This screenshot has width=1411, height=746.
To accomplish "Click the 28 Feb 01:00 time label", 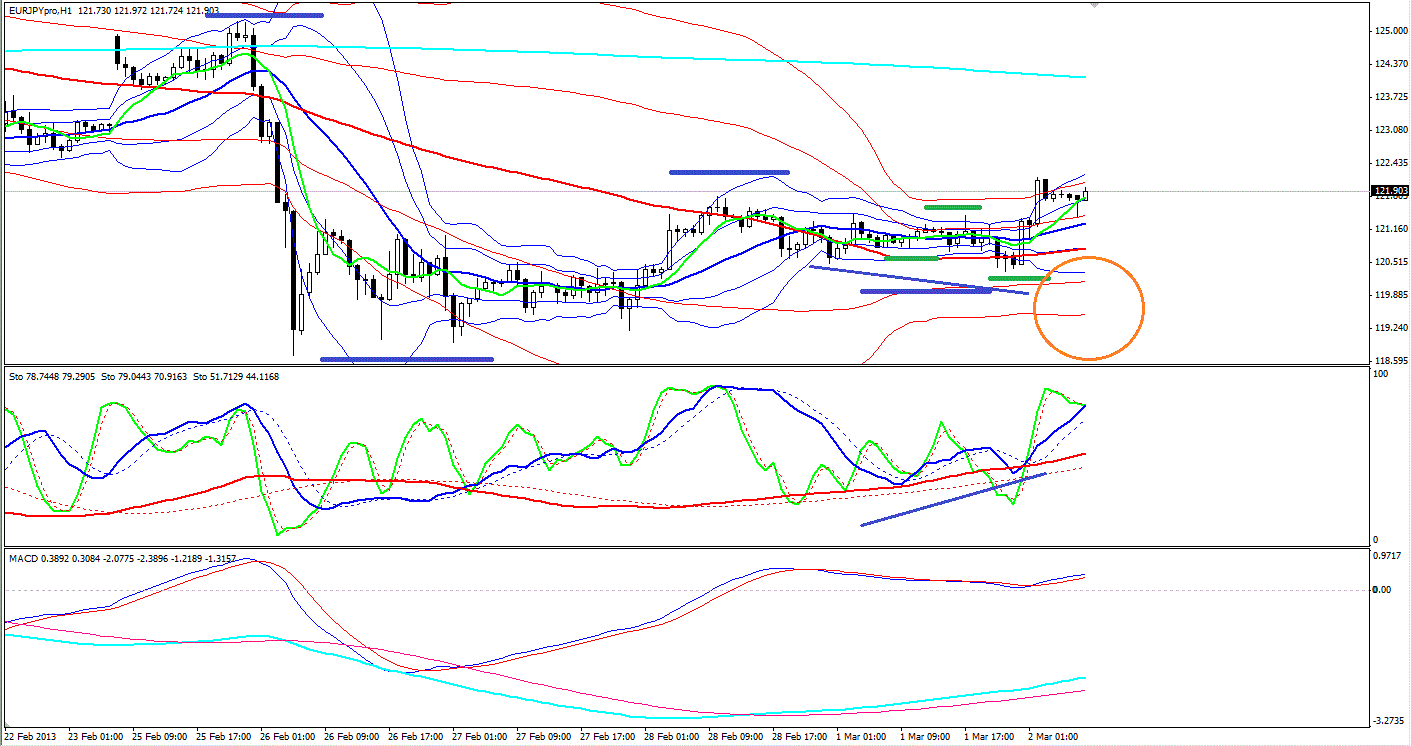I will pos(673,737).
